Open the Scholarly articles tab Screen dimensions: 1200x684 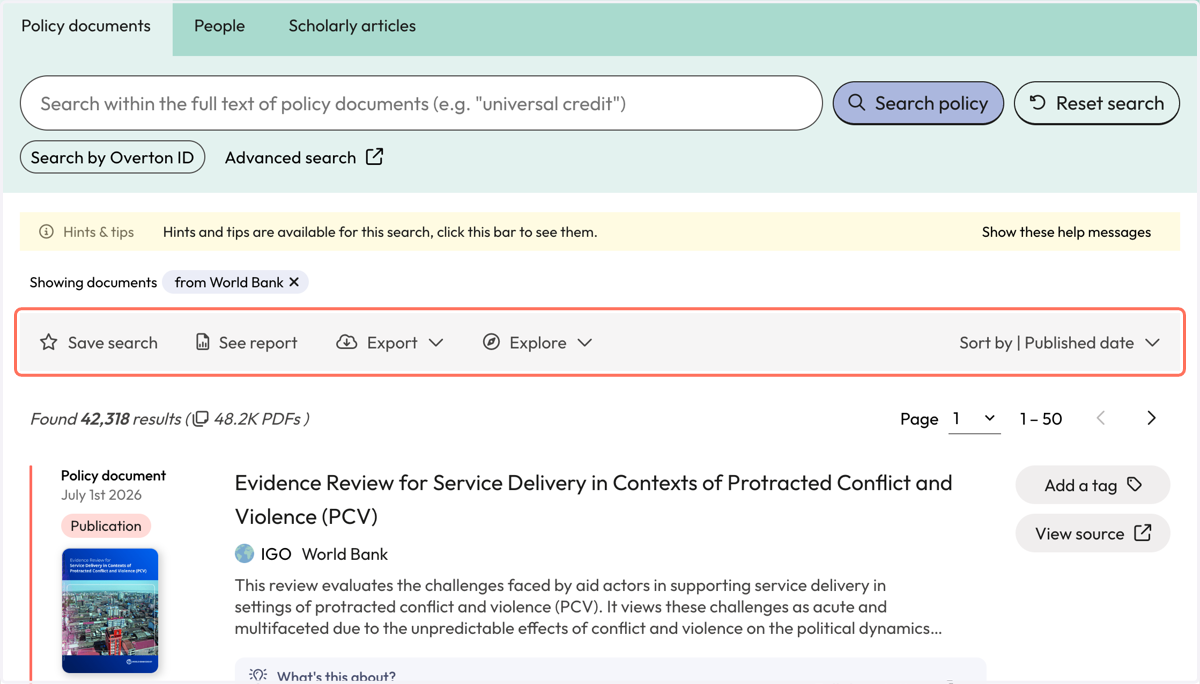(352, 26)
